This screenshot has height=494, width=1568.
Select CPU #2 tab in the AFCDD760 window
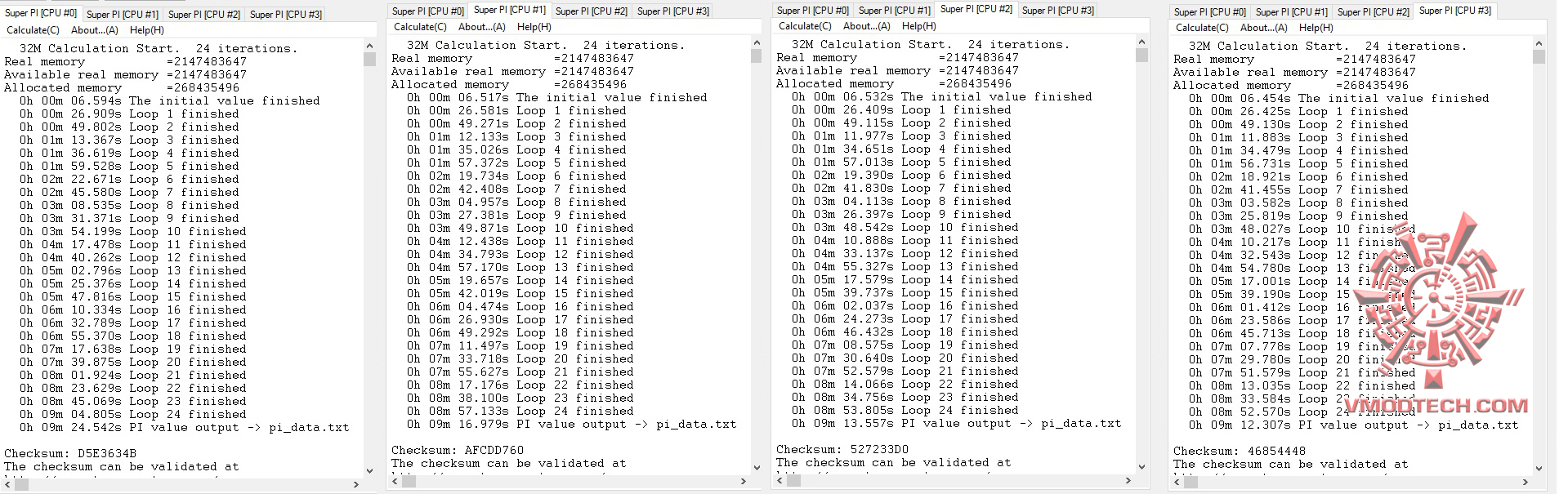(592, 11)
